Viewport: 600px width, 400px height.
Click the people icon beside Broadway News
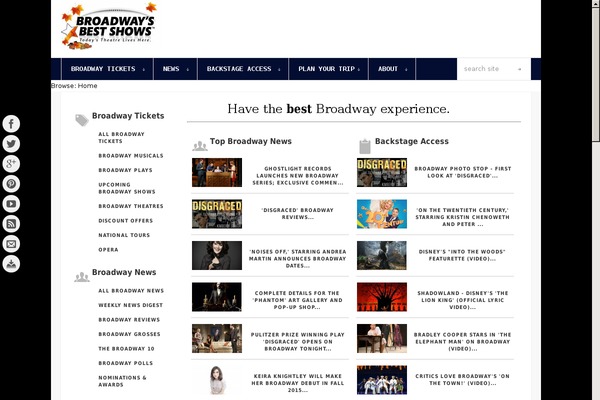tap(82, 277)
